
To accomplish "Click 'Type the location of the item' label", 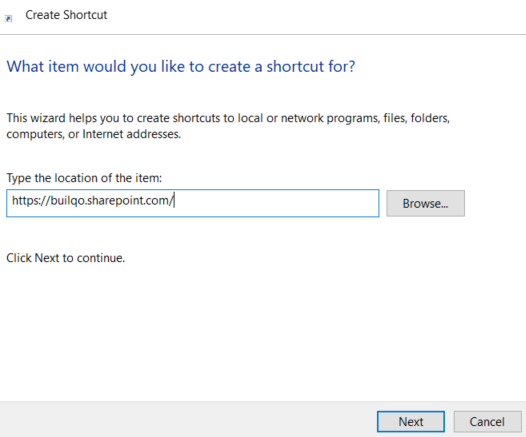I will coord(84,178).
